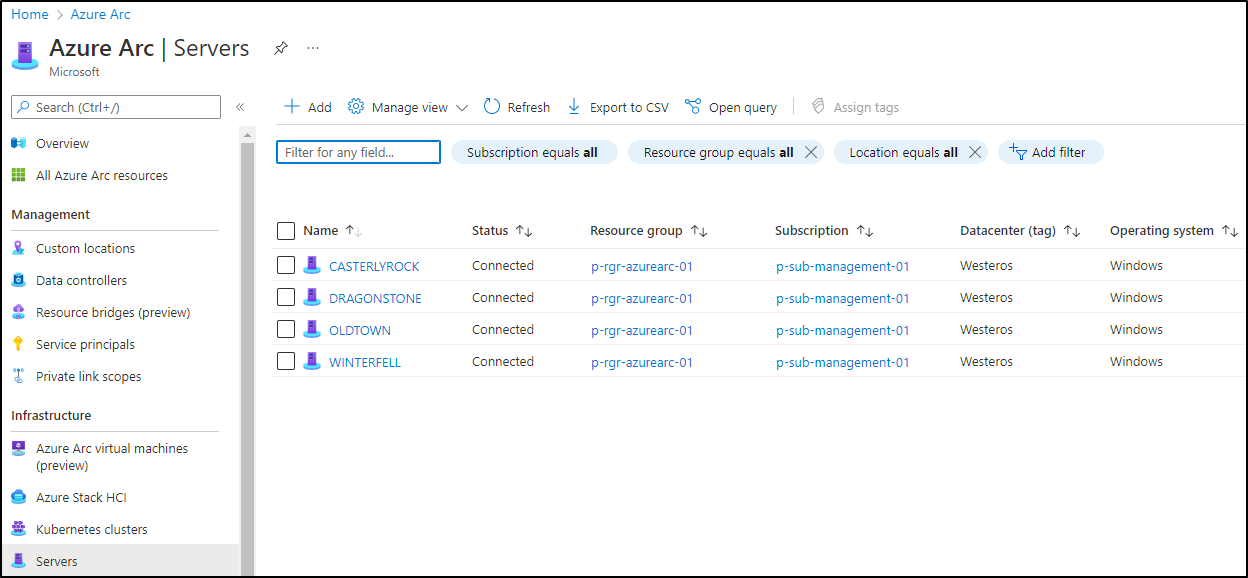Click the Add plus icon

pos(292,107)
